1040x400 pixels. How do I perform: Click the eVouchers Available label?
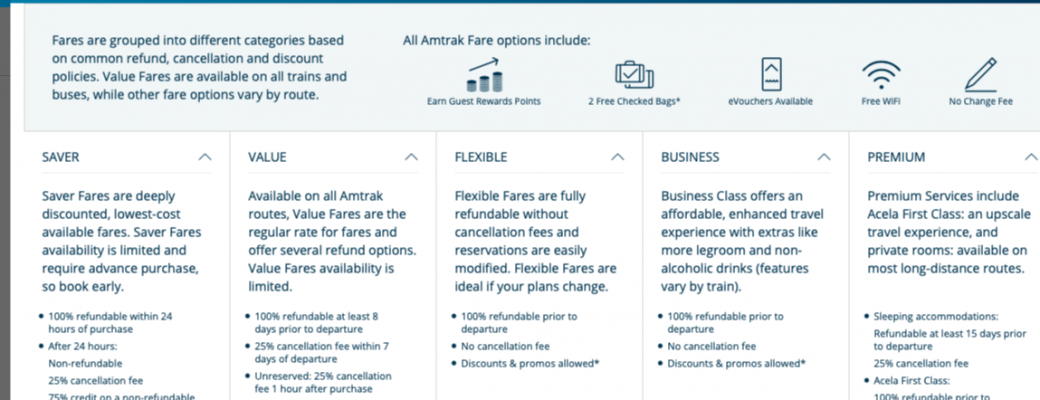pyautogui.click(x=770, y=101)
